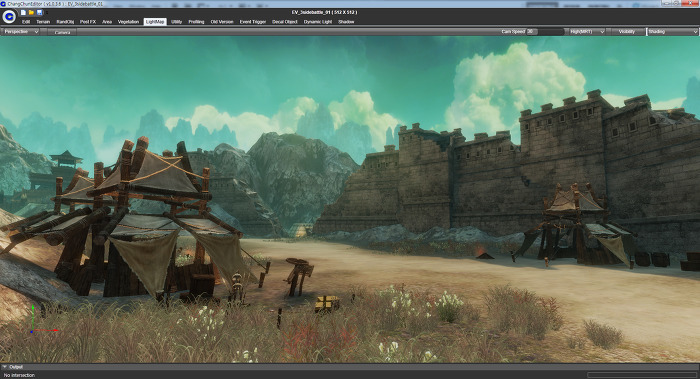Screen dimensions: 700x379
Task: Click the Visibility button
Action: 627,32
